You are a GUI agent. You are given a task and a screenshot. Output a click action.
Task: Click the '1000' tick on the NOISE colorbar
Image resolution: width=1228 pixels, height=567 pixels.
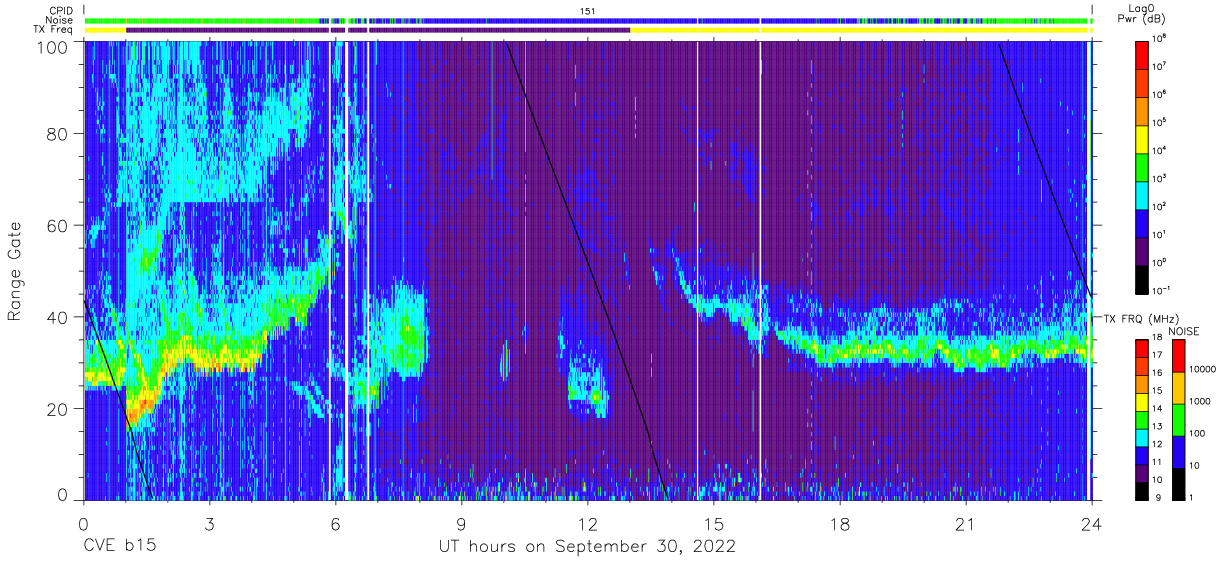point(1201,402)
